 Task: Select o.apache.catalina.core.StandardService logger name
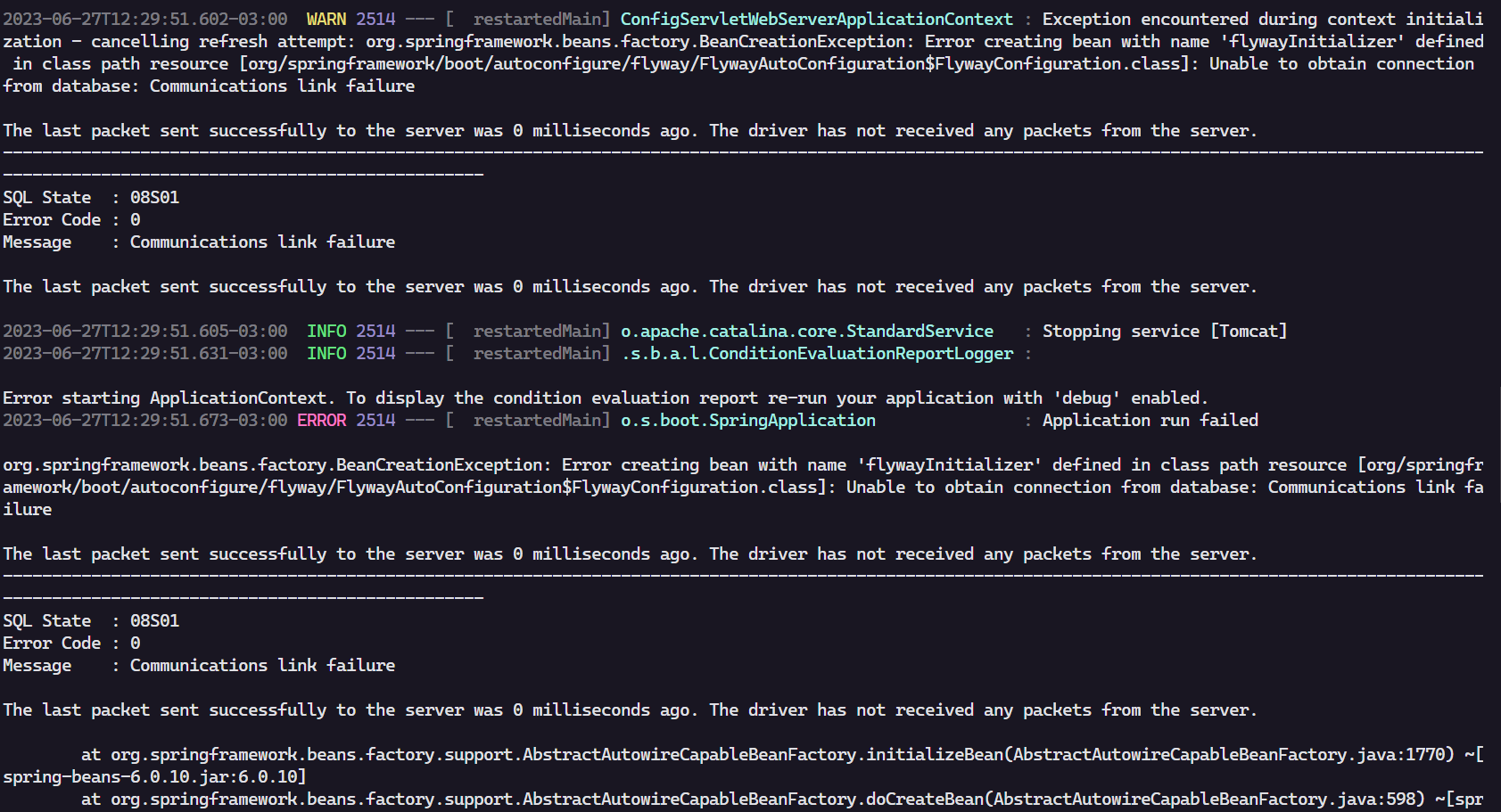click(x=807, y=331)
